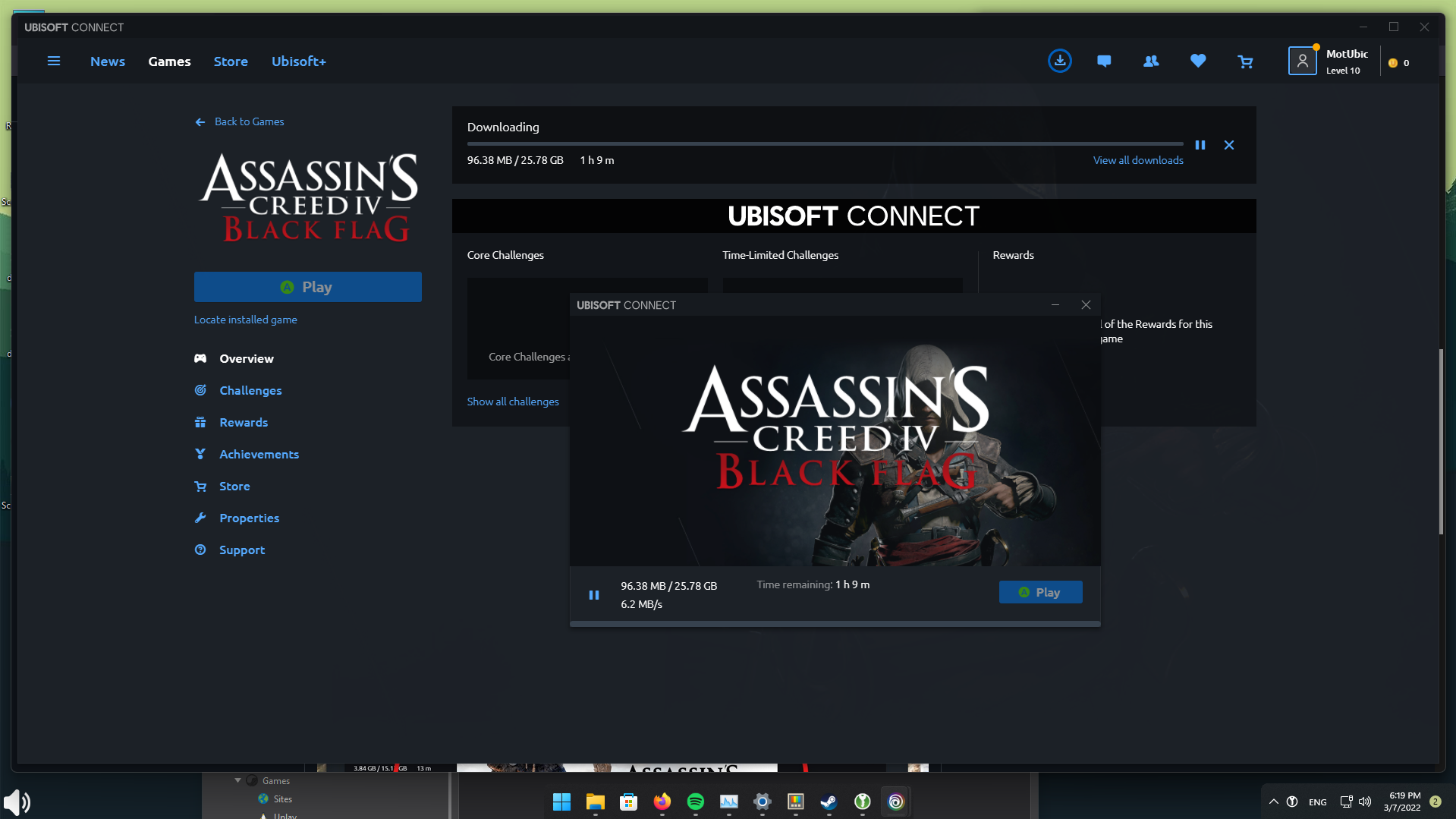
Task: Open the shopping cart icon
Action: [x=1245, y=61]
